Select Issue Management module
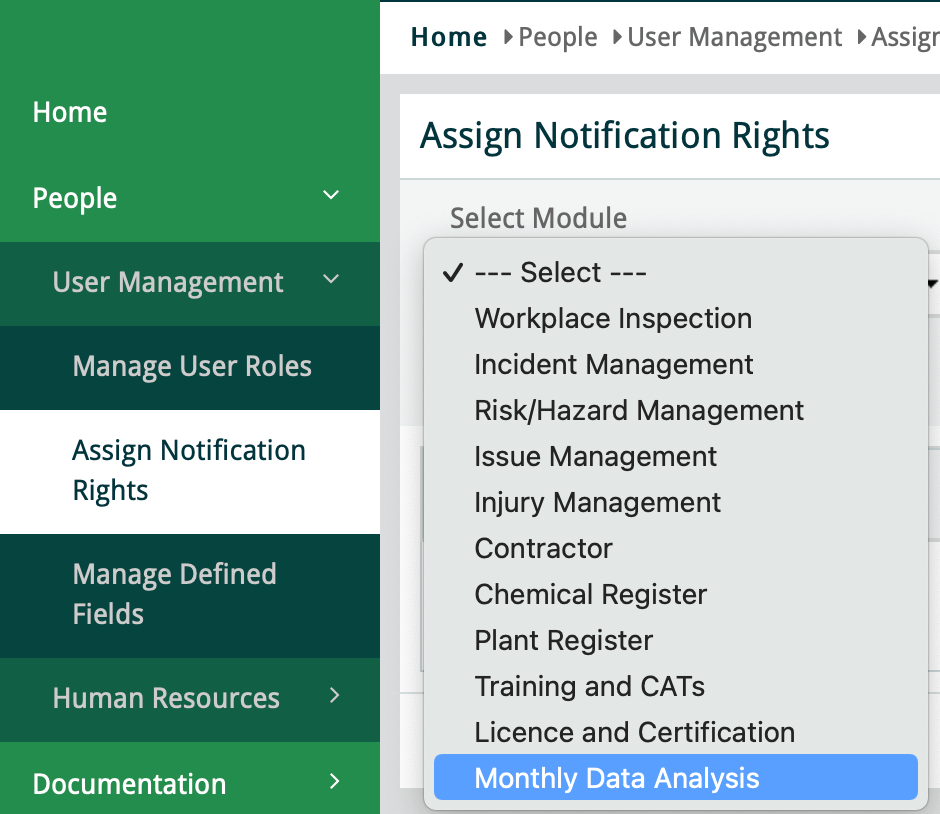Screen dimensions: 940x814 [595, 457]
